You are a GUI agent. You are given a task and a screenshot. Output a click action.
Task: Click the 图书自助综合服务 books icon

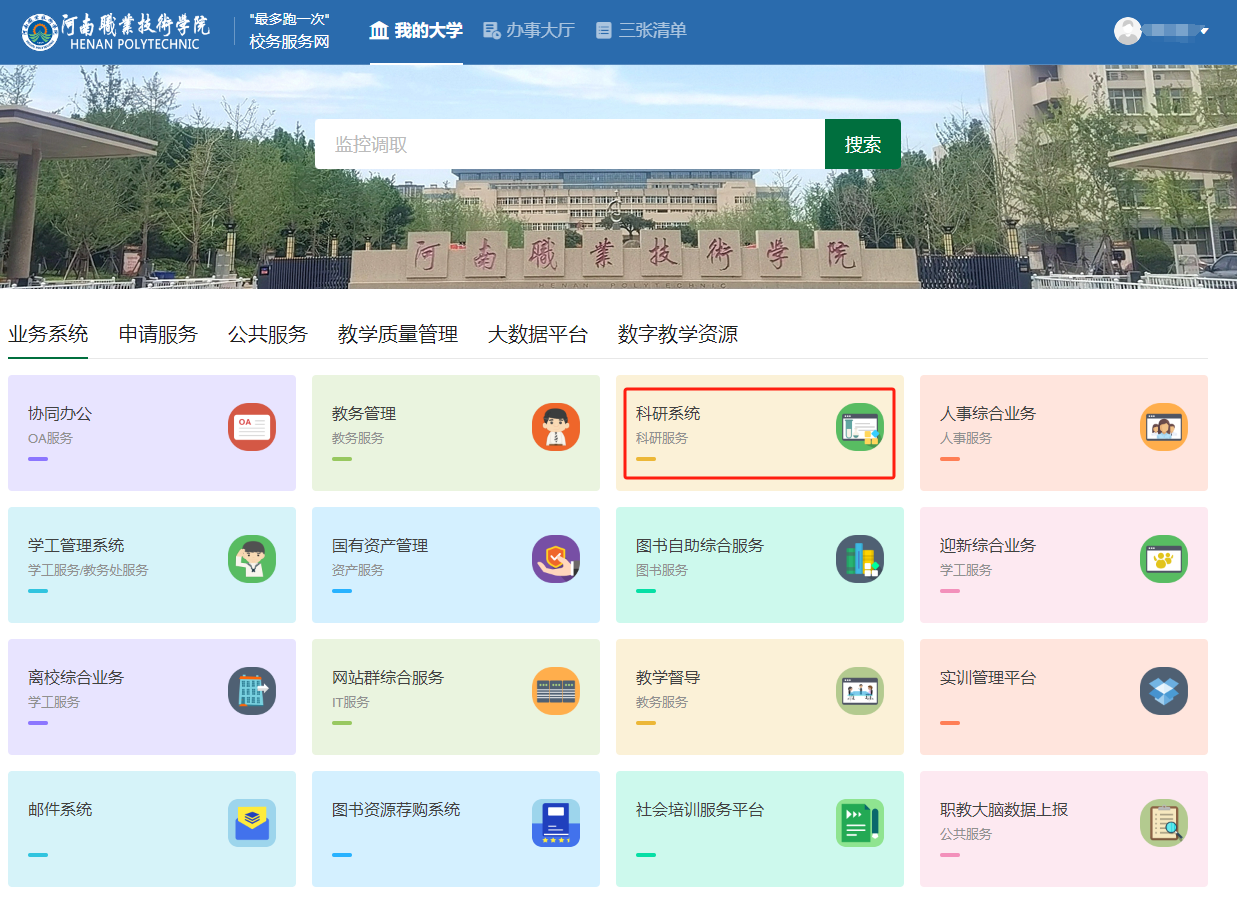pyautogui.click(x=860, y=559)
